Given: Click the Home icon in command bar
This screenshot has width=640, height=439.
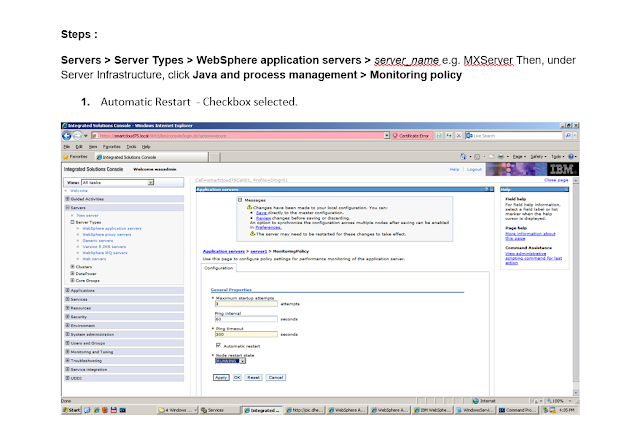Looking at the screenshot, I should [x=463, y=157].
